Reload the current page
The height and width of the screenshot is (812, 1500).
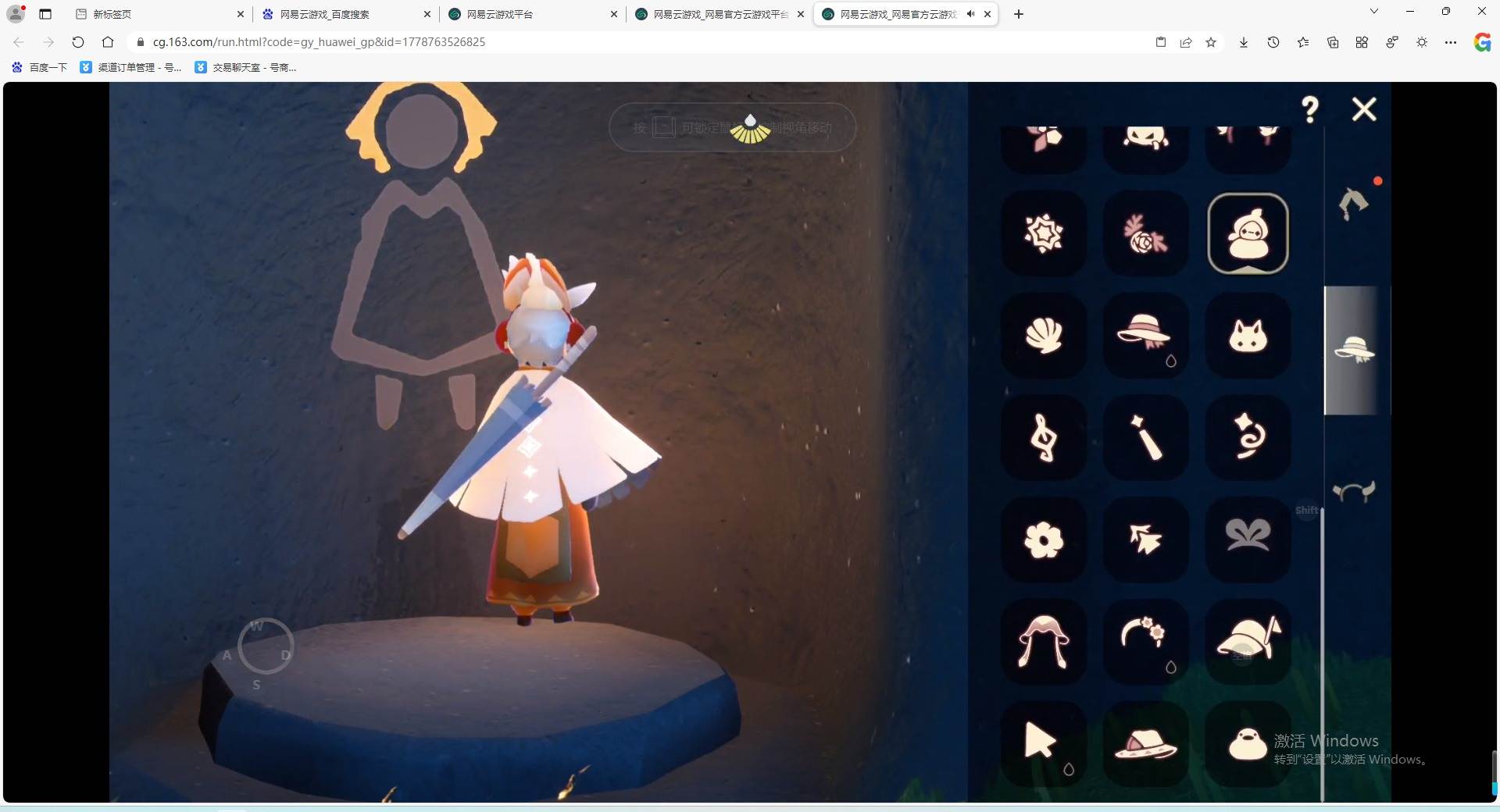point(78,42)
